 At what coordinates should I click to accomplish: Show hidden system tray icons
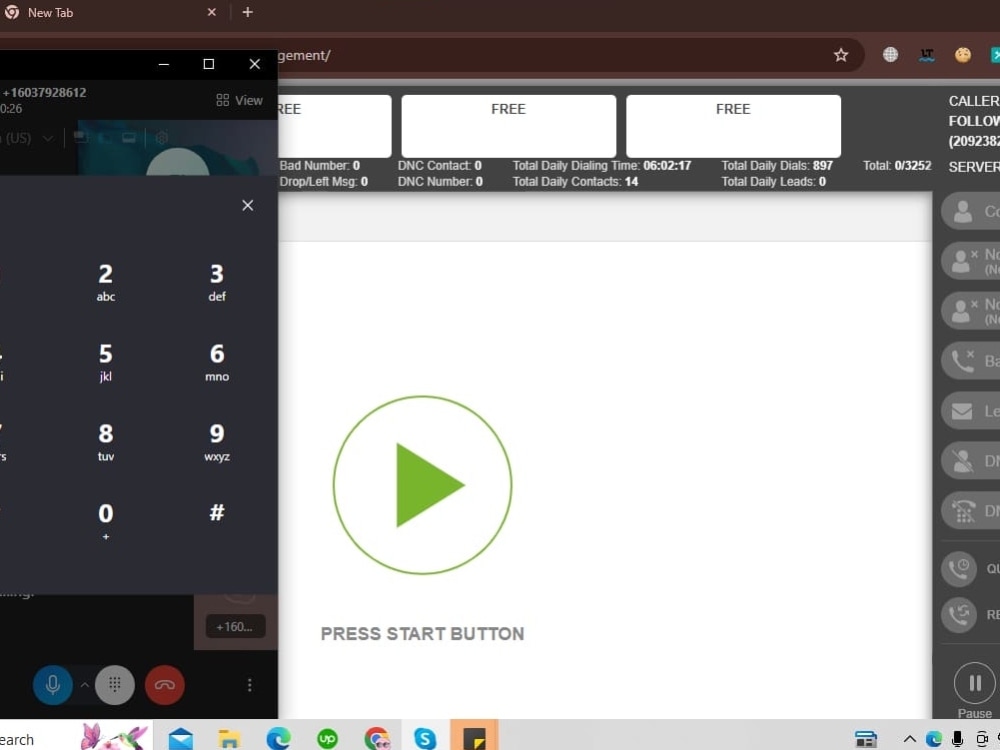tap(909, 740)
